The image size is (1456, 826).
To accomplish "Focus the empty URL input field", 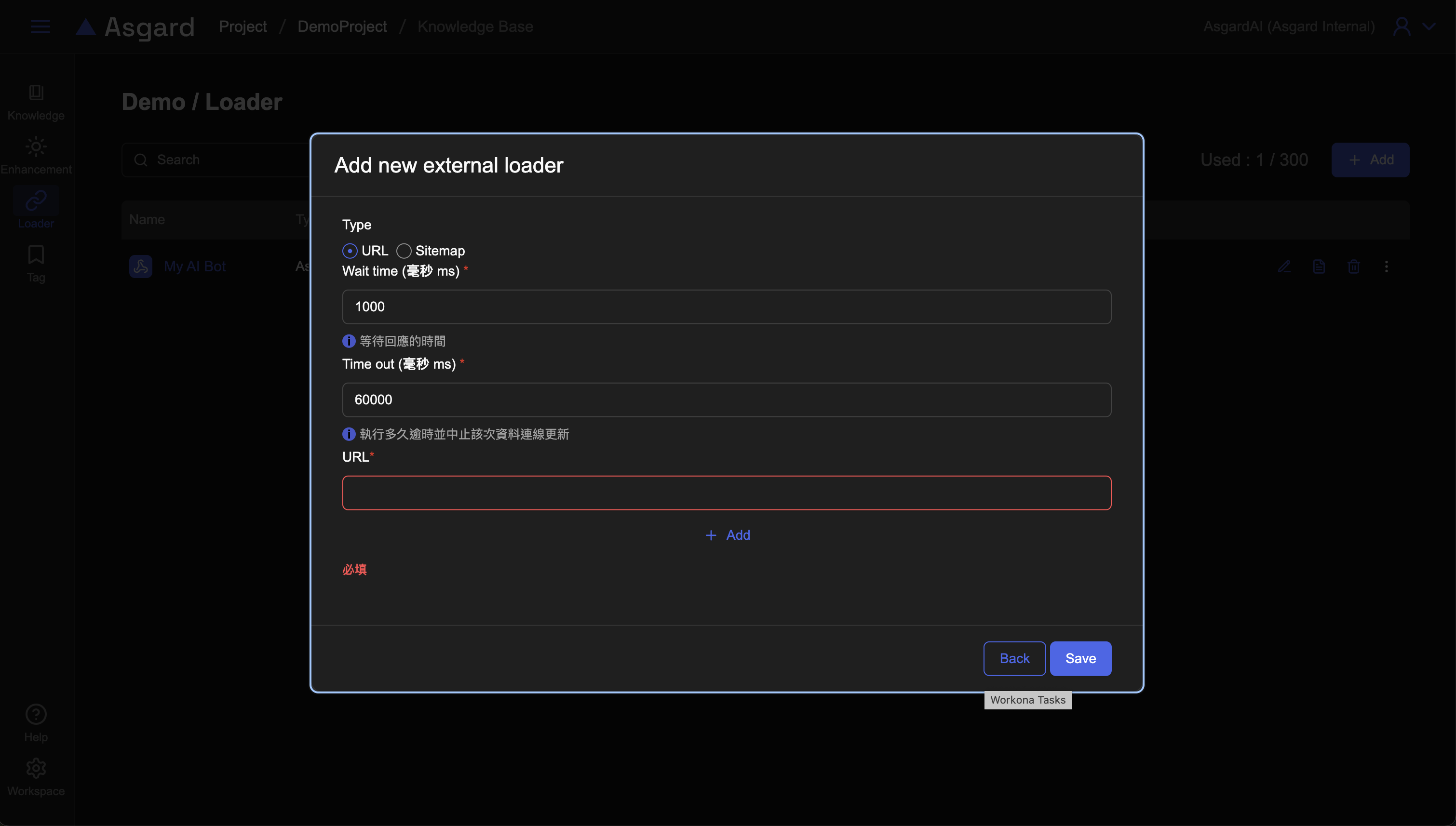I will pos(726,493).
